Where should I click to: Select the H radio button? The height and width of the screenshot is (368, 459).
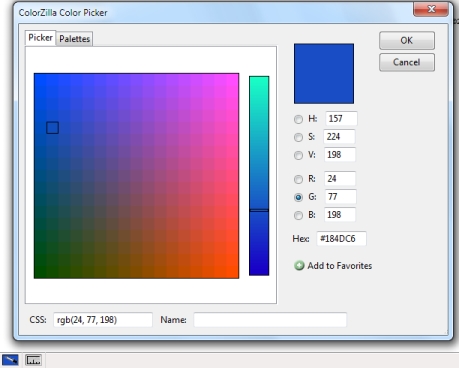(x=298, y=119)
